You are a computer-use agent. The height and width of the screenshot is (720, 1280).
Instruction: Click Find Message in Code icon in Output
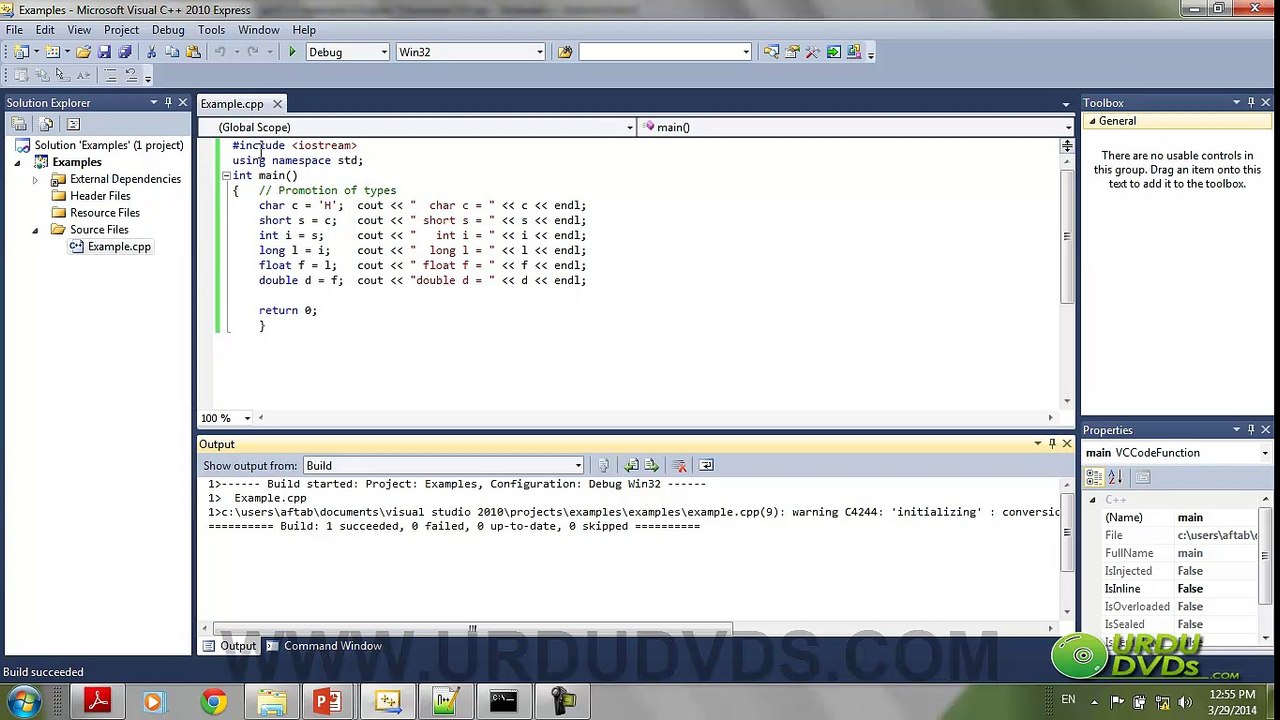point(603,465)
